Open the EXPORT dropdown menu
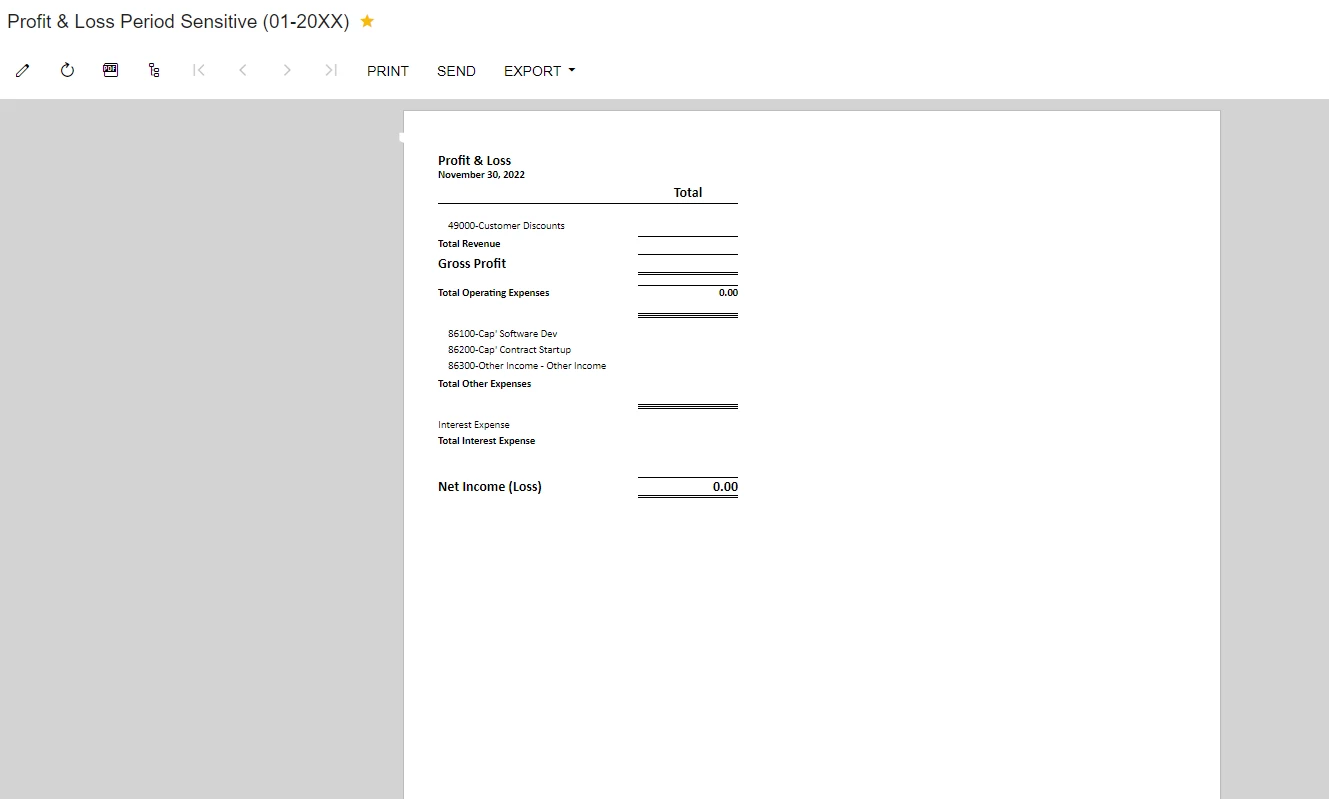The width and height of the screenshot is (1329, 799). [x=540, y=71]
